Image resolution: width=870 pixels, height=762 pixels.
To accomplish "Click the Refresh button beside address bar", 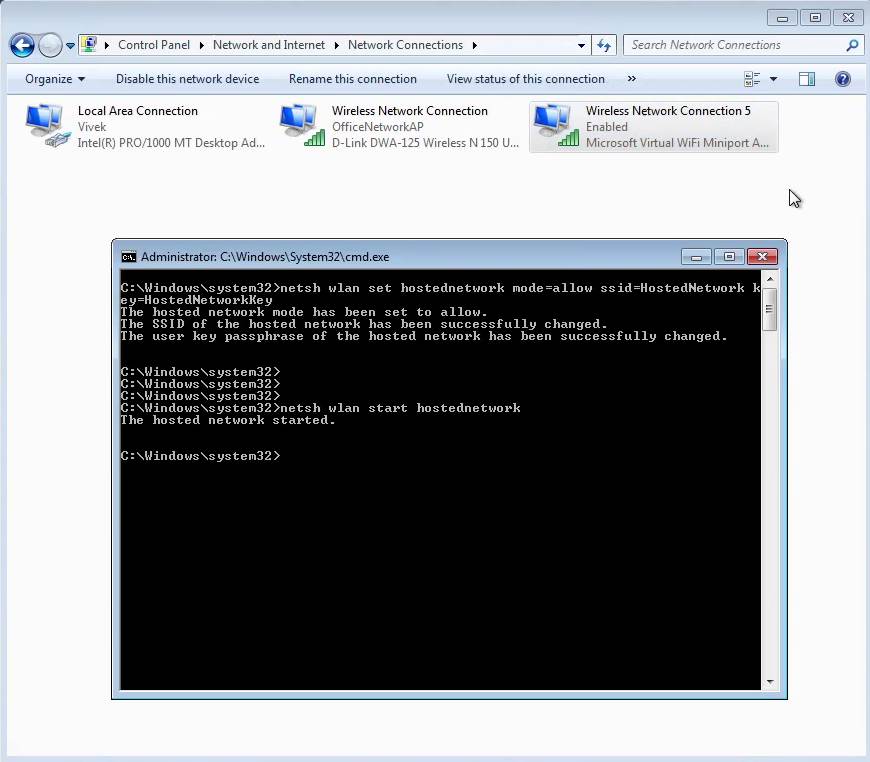I will click(x=603, y=45).
